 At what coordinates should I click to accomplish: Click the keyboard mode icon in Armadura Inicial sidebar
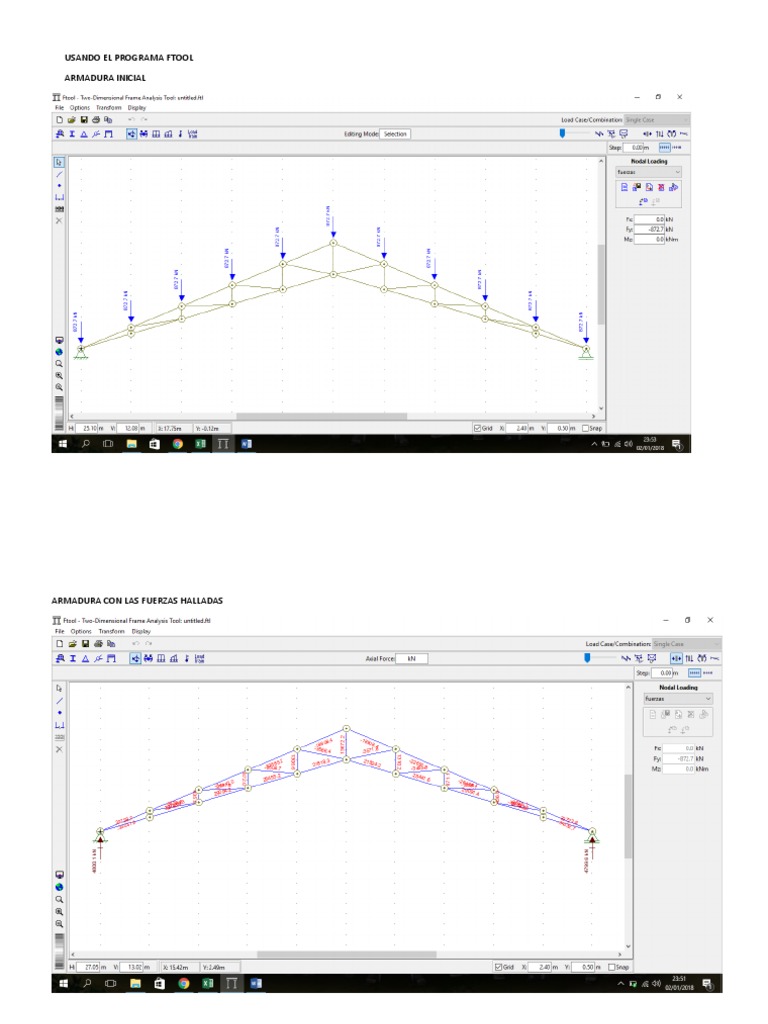tap(59, 209)
